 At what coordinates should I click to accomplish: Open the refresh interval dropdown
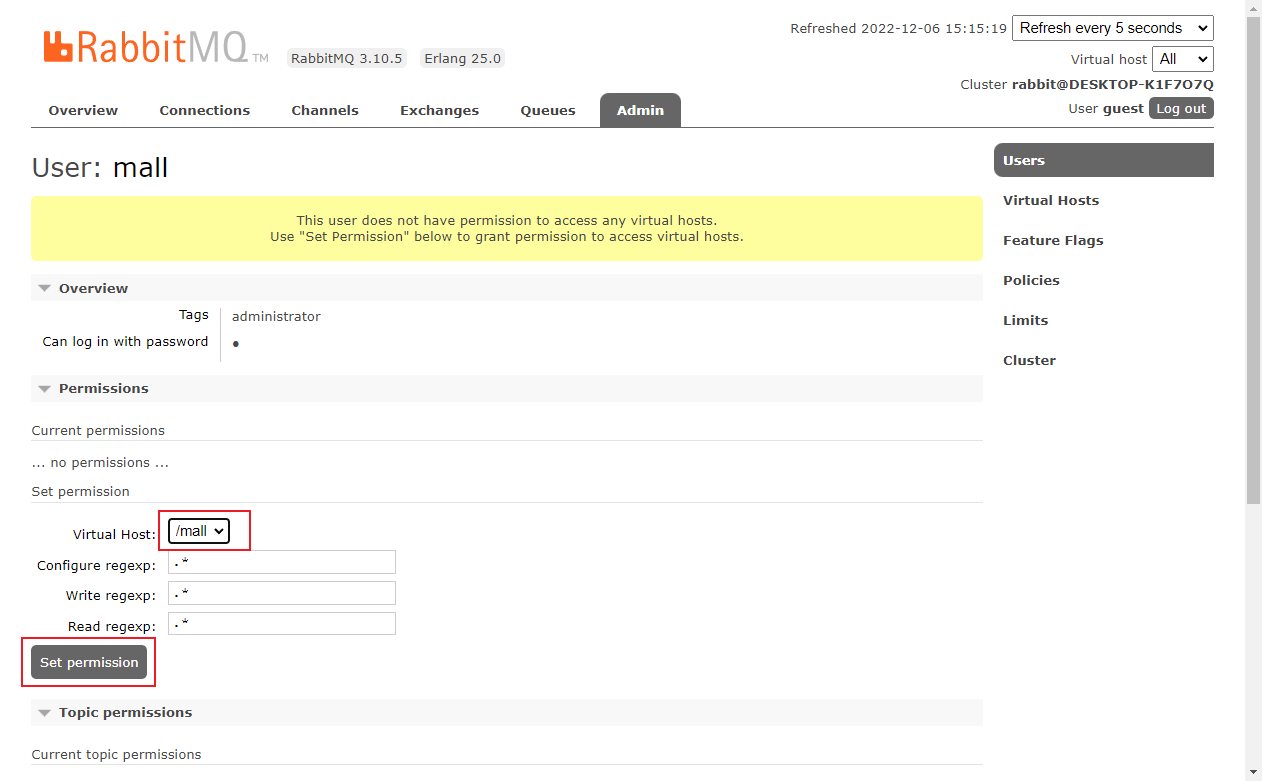(x=1113, y=28)
